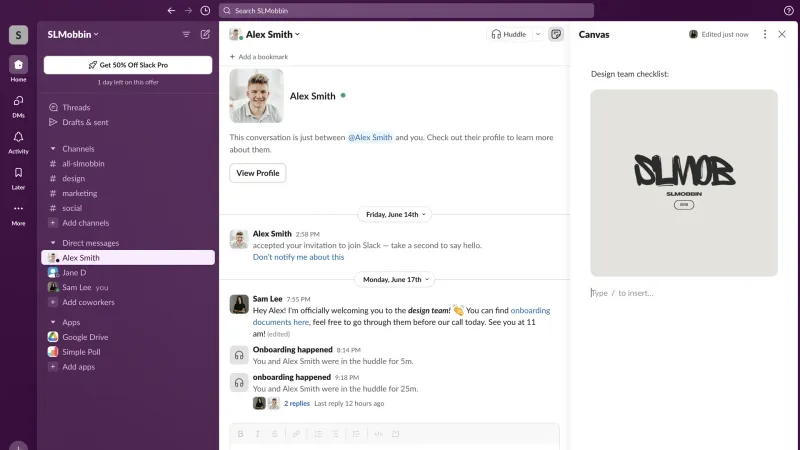This screenshot has height=450, width=800.
Task: Click code block formatting button
Action: pyautogui.click(x=395, y=434)
